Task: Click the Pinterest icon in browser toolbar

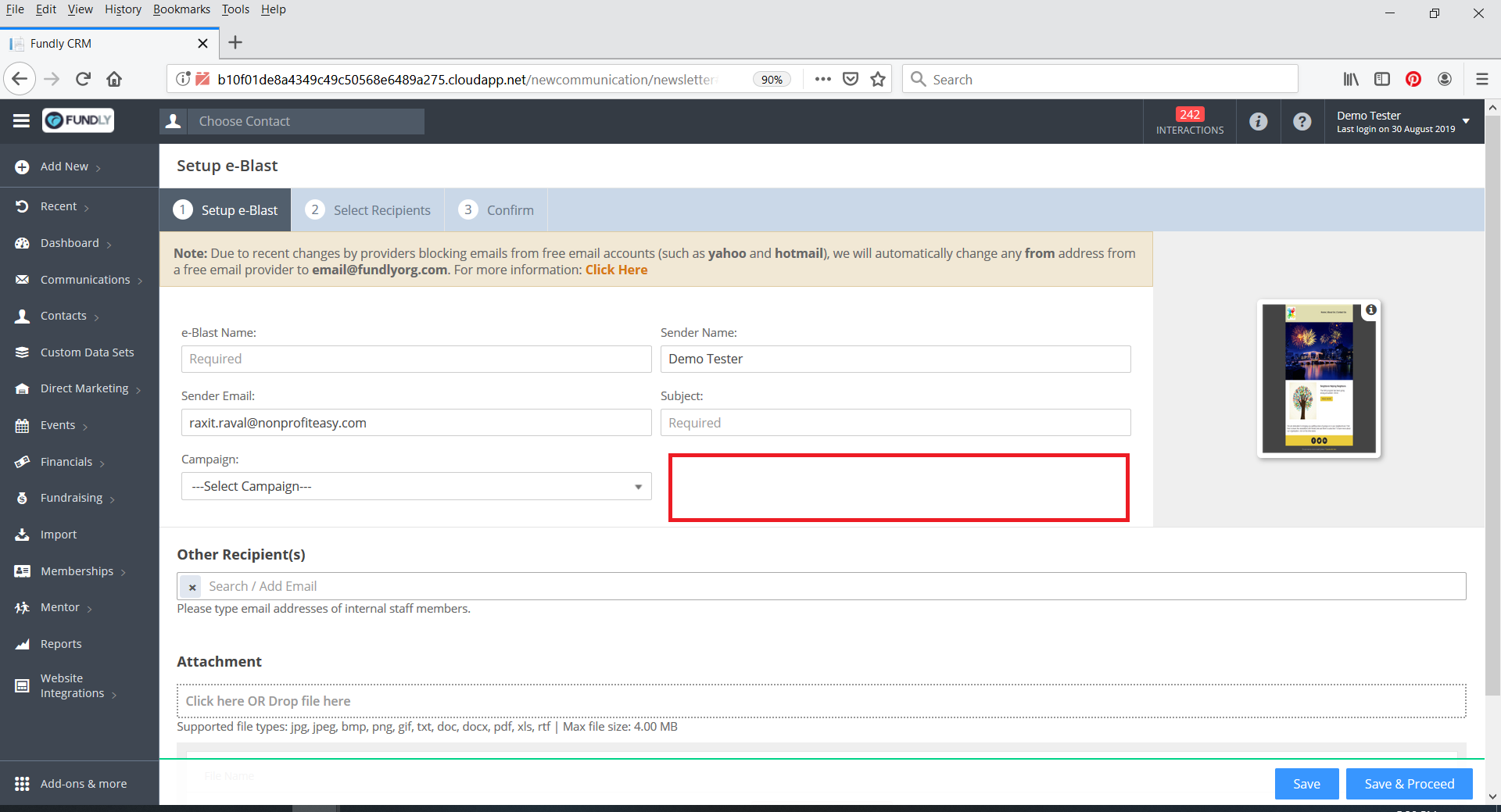Action: click(1413, 79)
